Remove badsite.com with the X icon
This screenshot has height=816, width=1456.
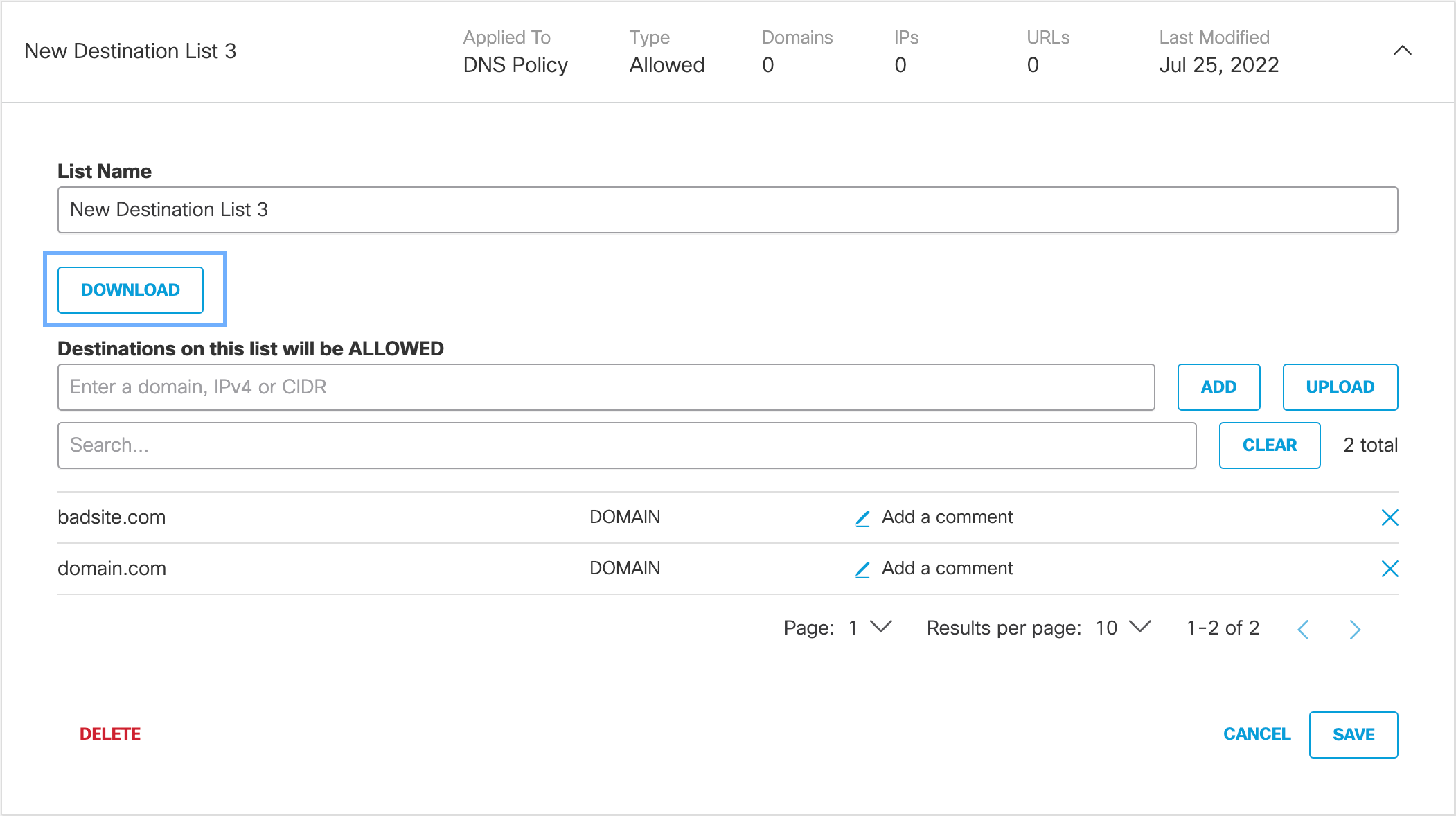point(1390,517)
